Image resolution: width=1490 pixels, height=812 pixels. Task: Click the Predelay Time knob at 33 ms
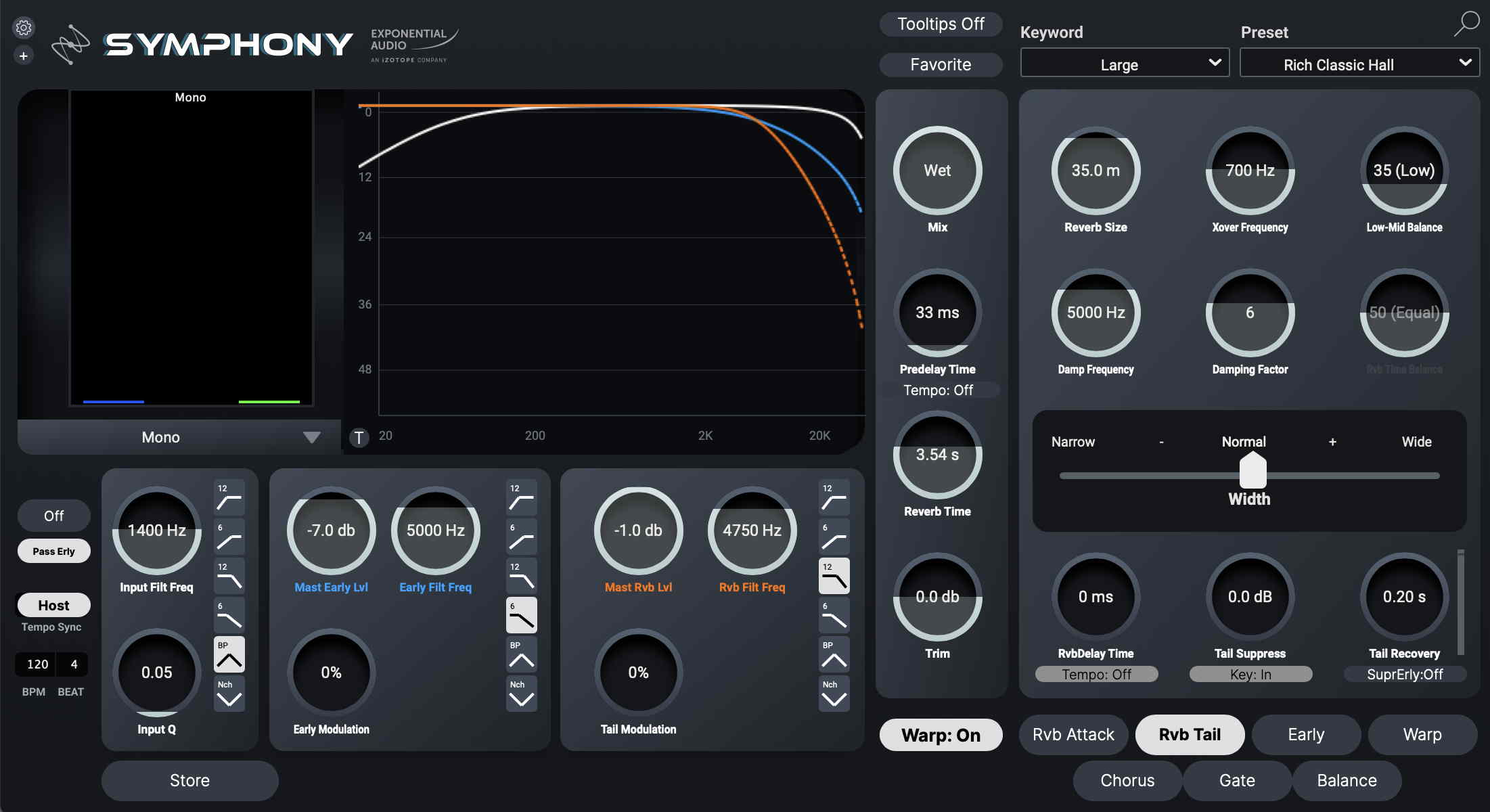click(x=937, y=313)
